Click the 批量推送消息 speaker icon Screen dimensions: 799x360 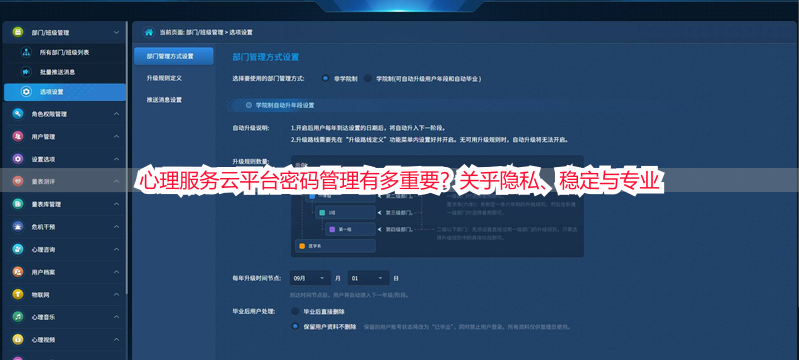tap(25, 72)
